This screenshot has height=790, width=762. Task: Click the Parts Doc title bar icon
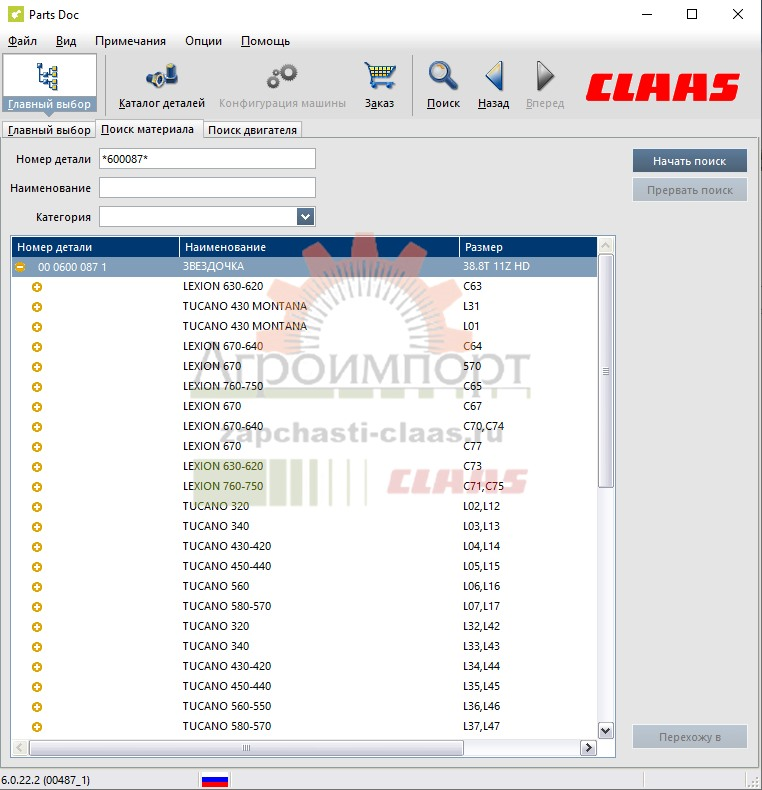pos(16,14)
